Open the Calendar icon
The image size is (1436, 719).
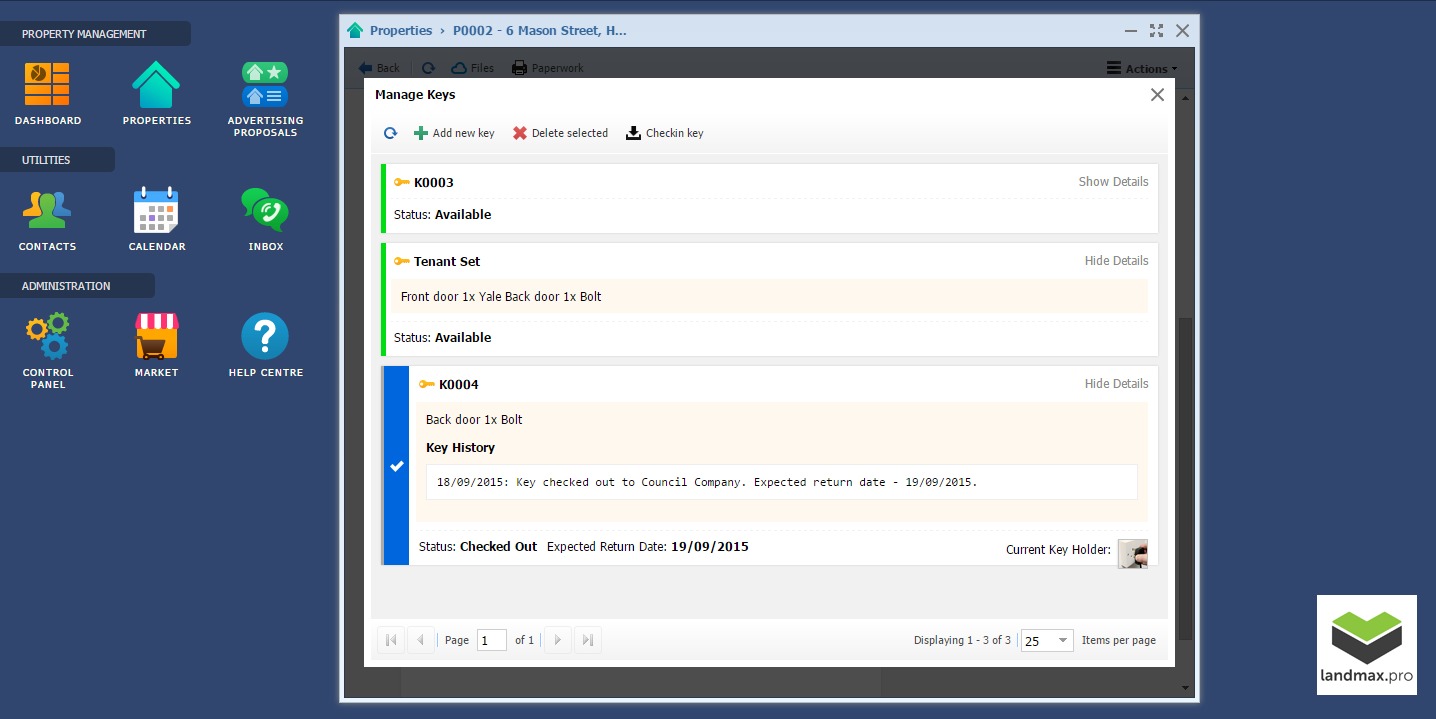pos(156,211)
